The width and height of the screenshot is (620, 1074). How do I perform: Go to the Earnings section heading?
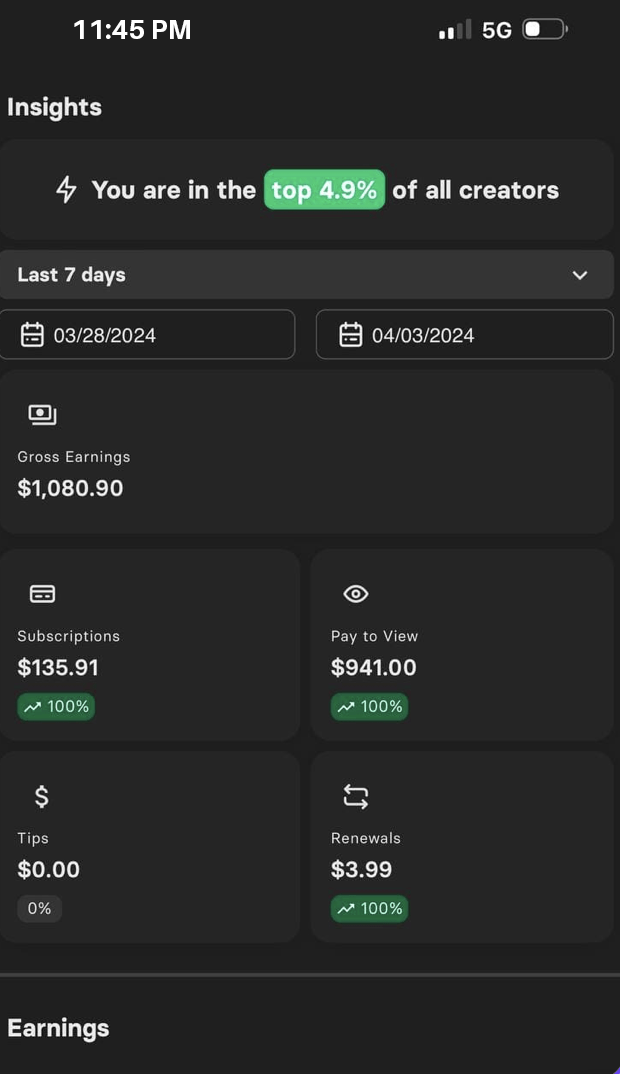[x=58, y=1028]
